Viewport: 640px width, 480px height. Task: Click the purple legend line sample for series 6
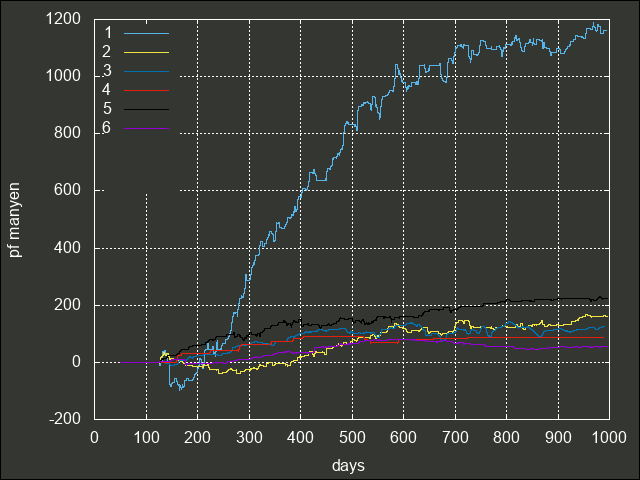[x=147, y=129]
